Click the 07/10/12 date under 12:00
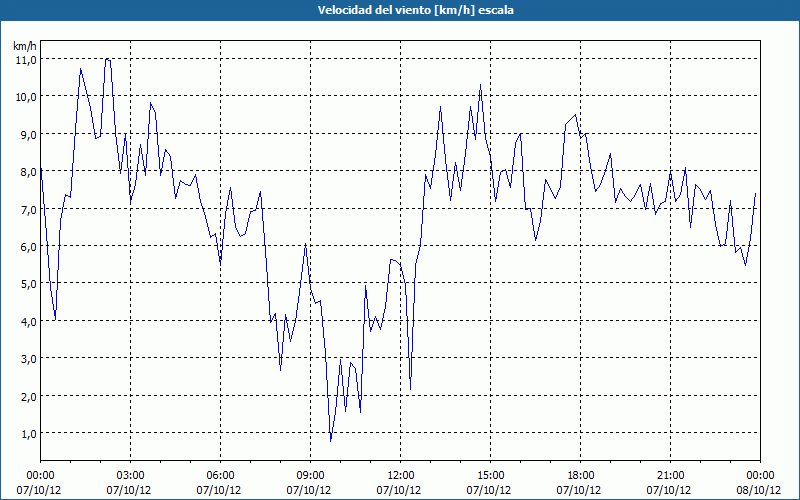This screenshot has width=800, height=500. [399, 490]
